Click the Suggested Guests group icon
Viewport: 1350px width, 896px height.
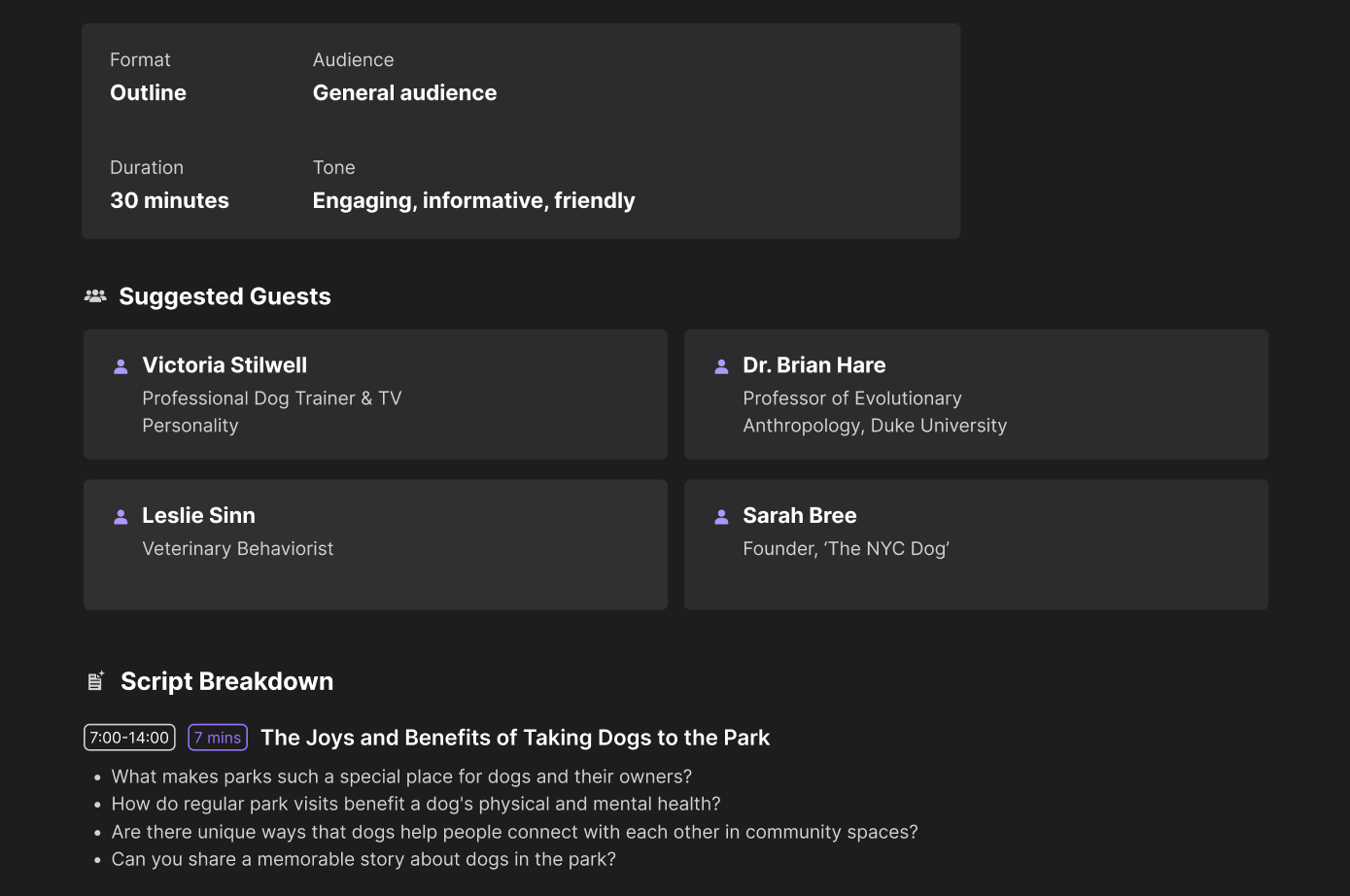pyautogui.click(x=95, y=296)
